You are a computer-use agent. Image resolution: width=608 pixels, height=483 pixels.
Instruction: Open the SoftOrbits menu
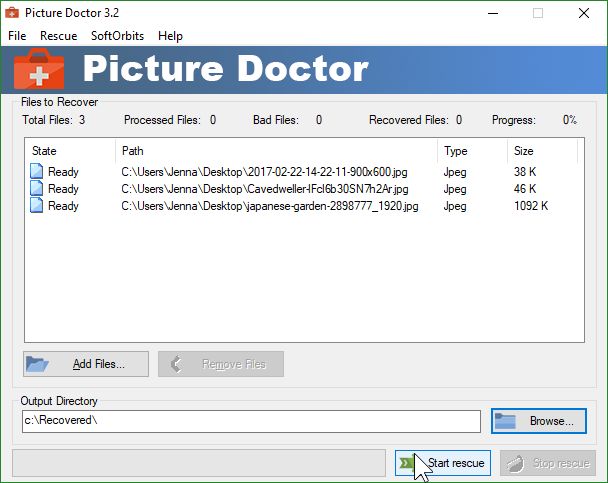117,36
